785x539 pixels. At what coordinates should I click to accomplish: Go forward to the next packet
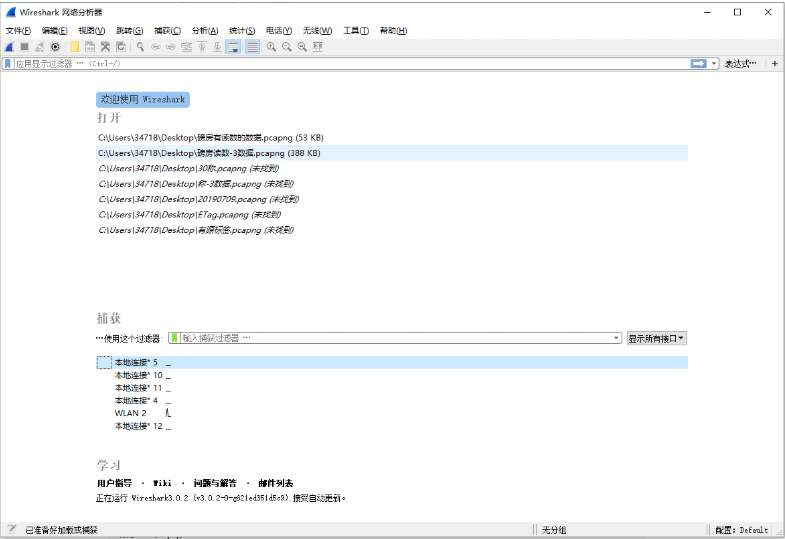click(171, 47)
